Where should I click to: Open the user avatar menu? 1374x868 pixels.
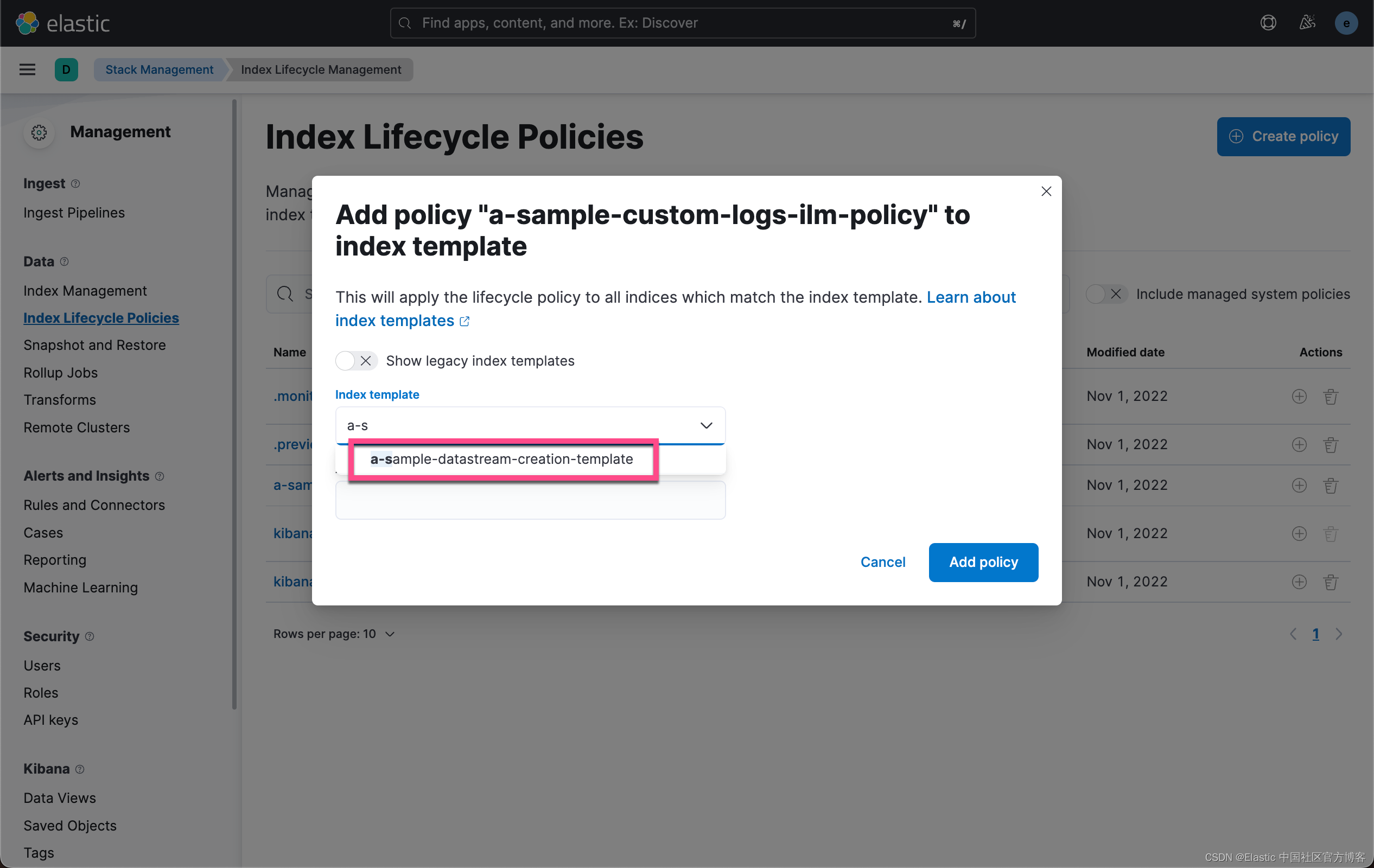(1346, 23)
